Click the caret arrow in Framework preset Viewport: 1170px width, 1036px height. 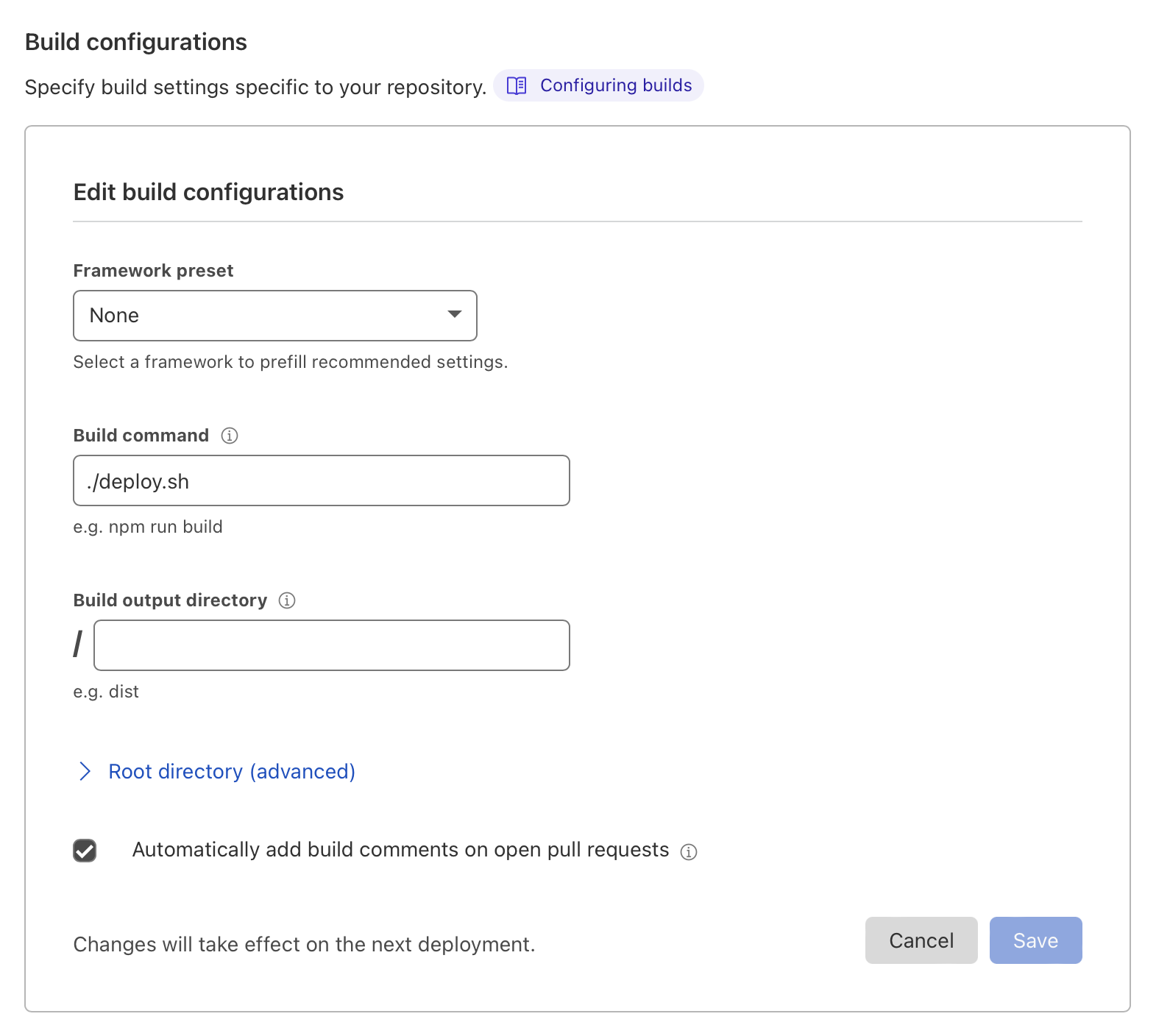[x=455, y=315]
